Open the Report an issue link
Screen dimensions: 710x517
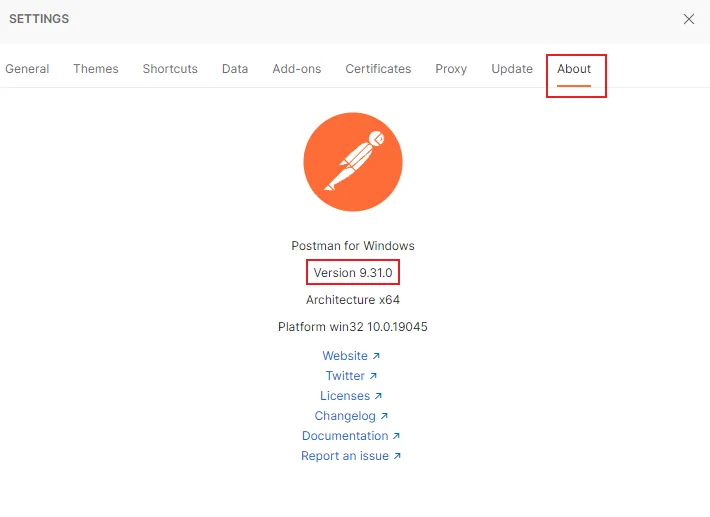click(x=351, y=455)
